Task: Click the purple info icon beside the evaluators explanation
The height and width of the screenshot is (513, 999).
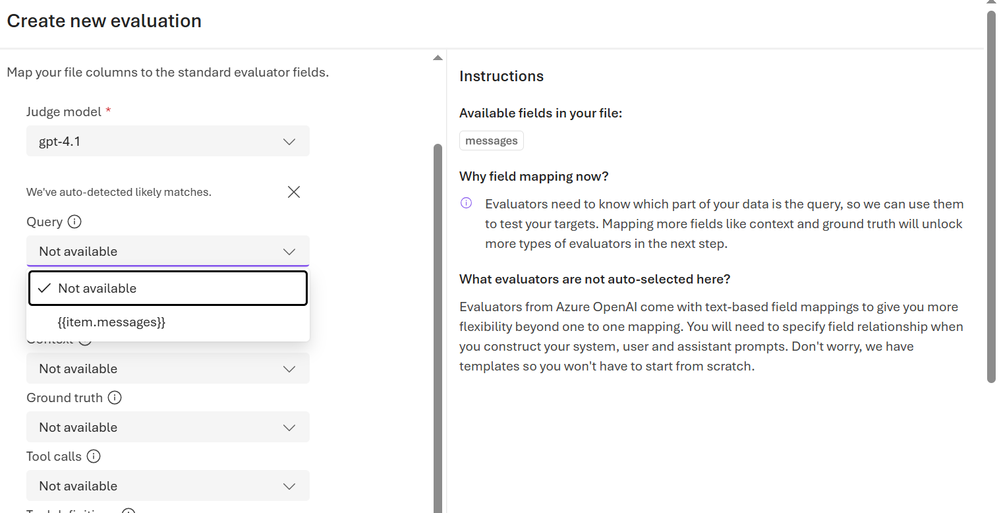Action: pos(466,203)
